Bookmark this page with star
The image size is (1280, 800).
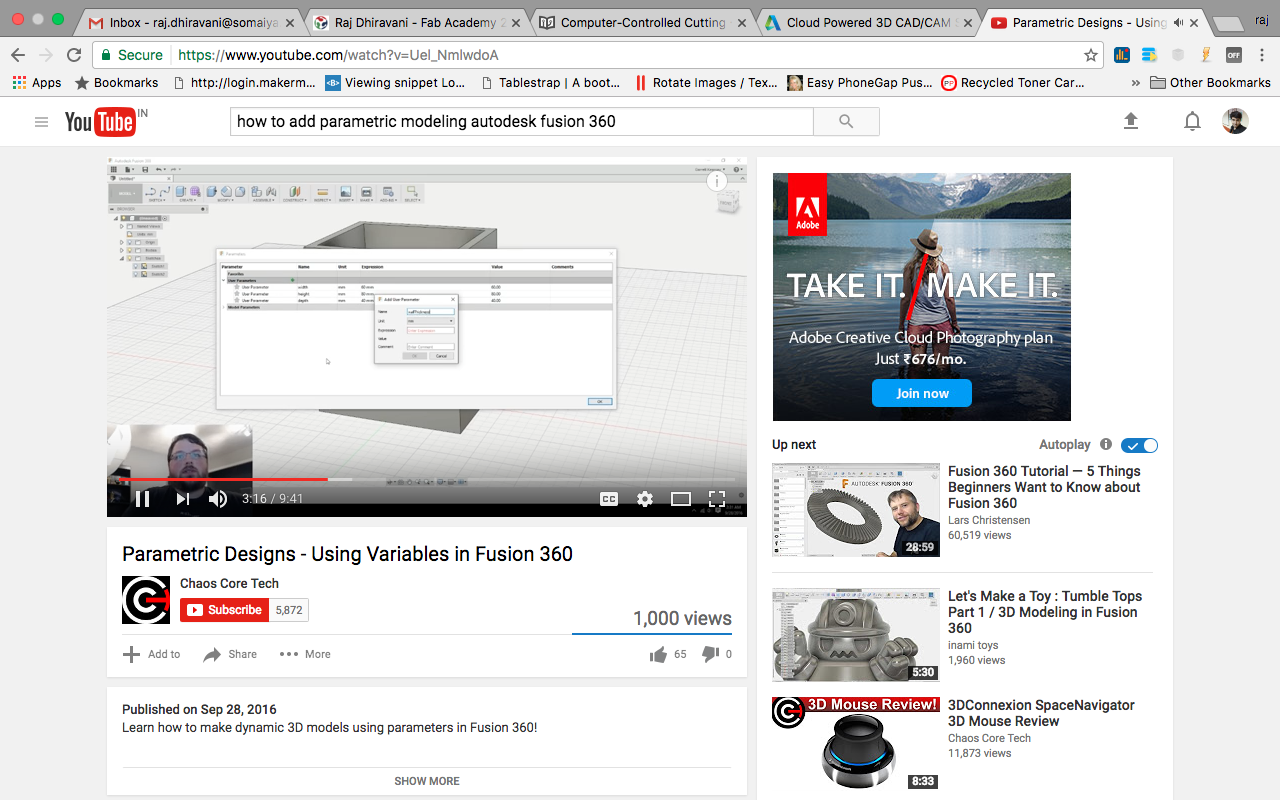click(x=1090, y=55)
